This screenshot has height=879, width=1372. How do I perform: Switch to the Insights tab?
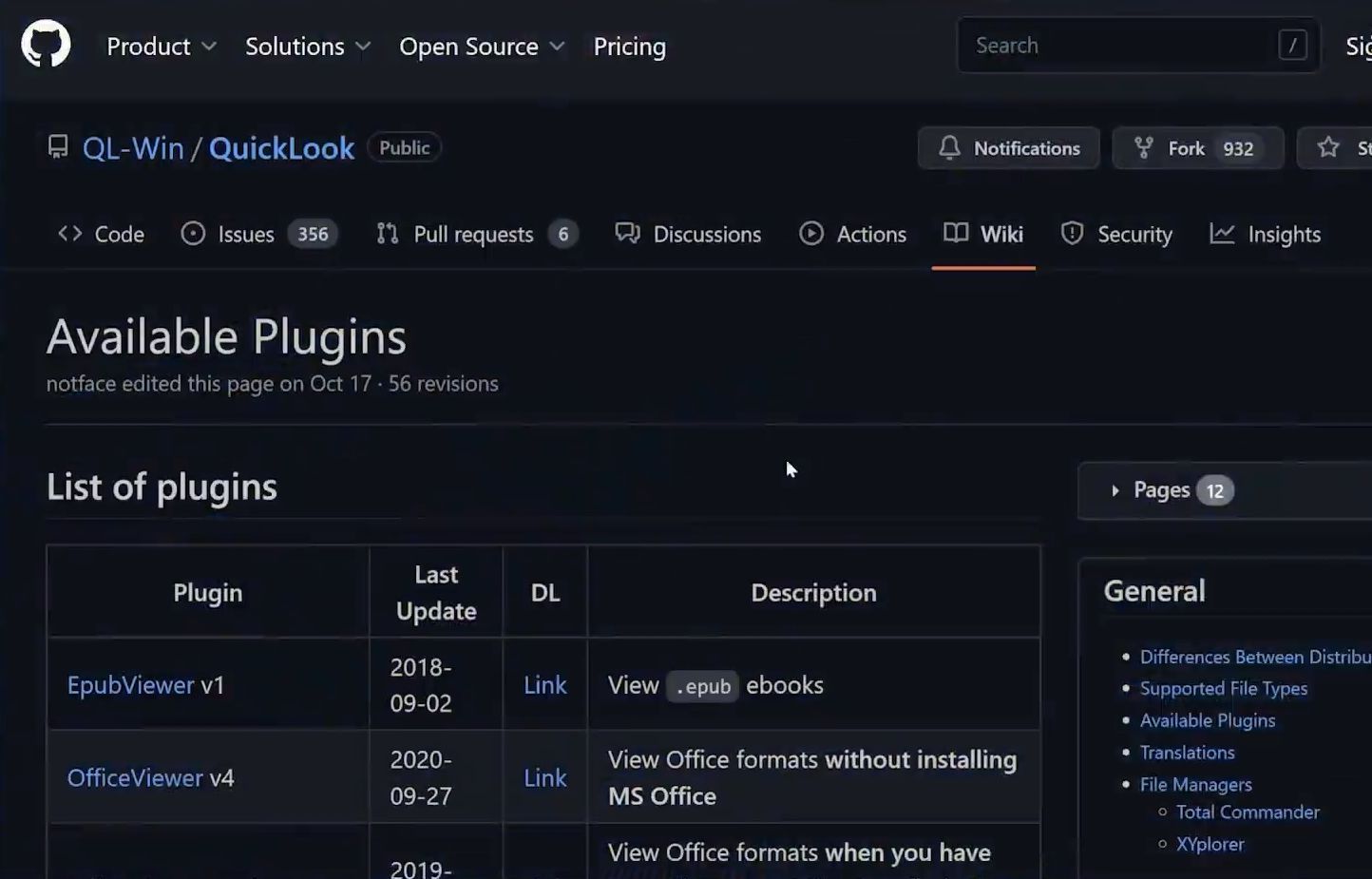pos(1265,234)
